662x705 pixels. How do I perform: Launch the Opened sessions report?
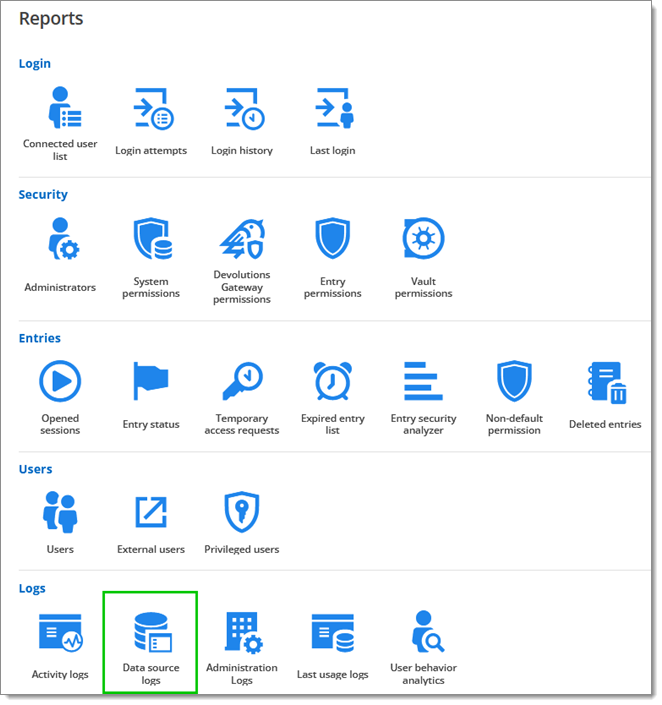pyautogui.click(x=60, y=382)
